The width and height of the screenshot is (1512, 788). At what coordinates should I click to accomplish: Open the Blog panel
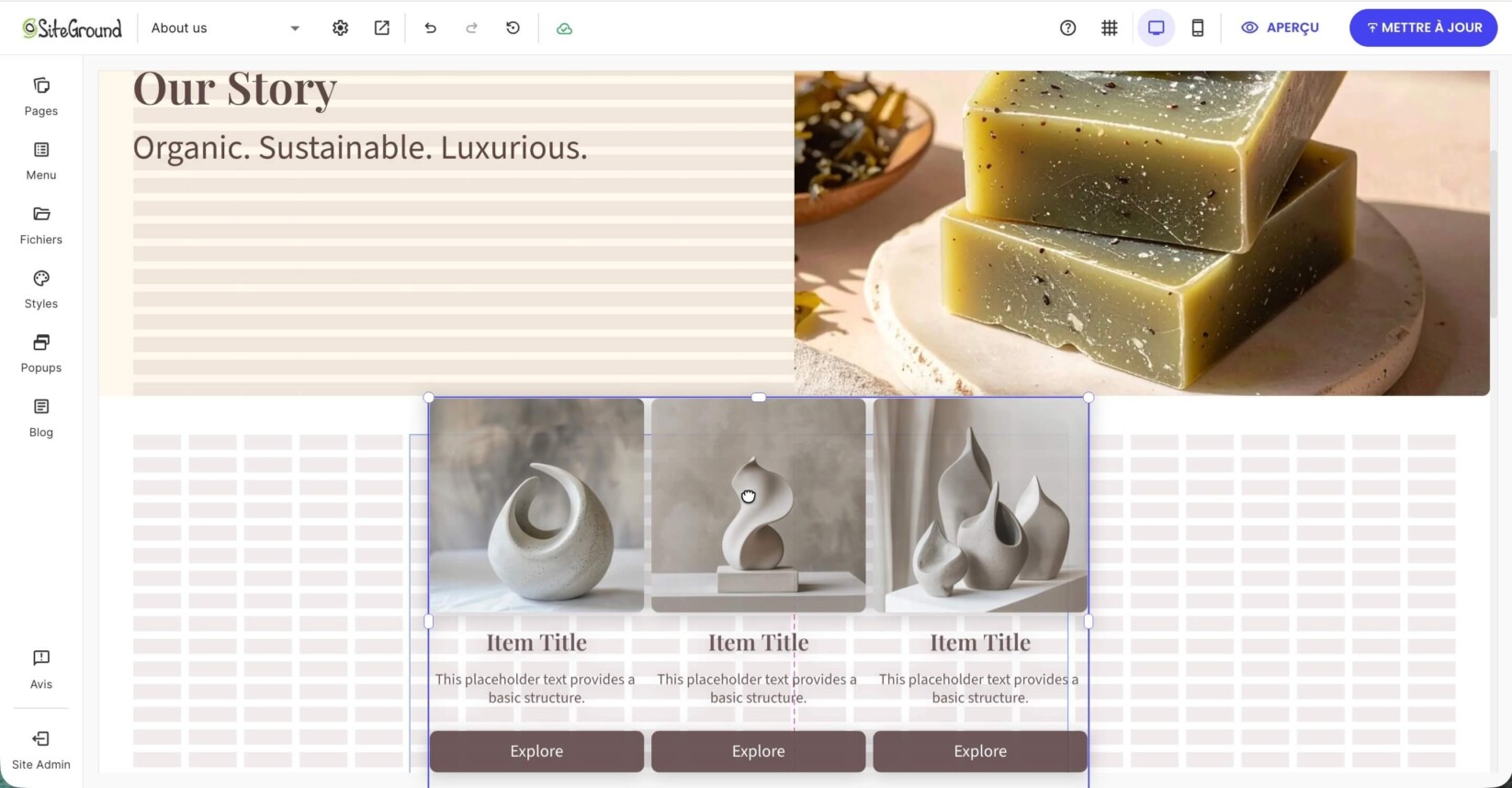click(x=41, y=419)
